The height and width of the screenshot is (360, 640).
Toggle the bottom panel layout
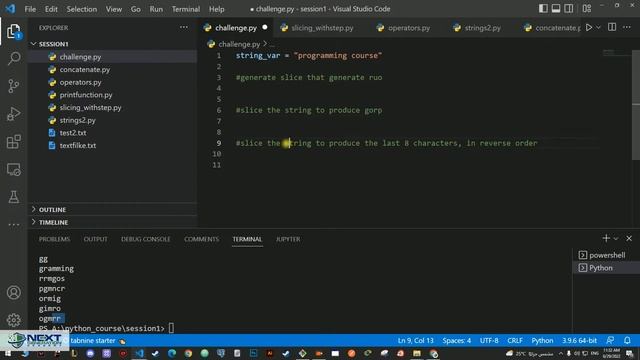556,9
